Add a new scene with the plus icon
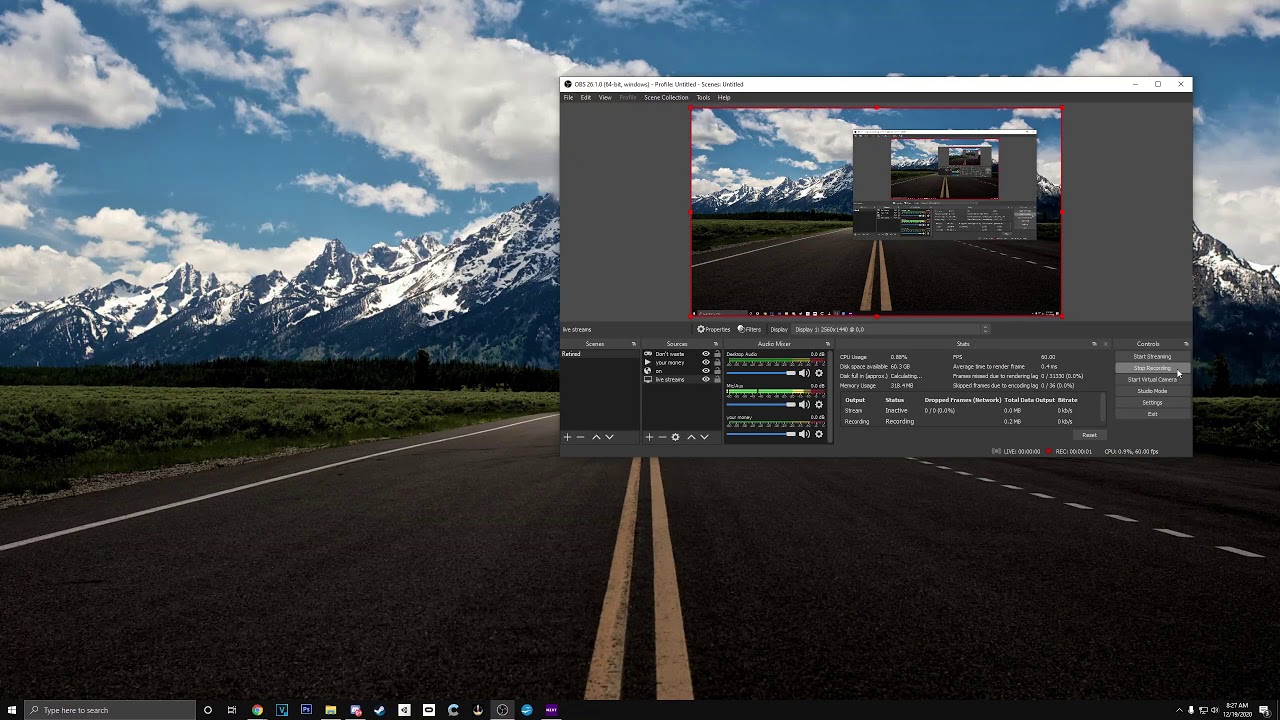This screenshot has height=720, width=1280. (567, 437)
